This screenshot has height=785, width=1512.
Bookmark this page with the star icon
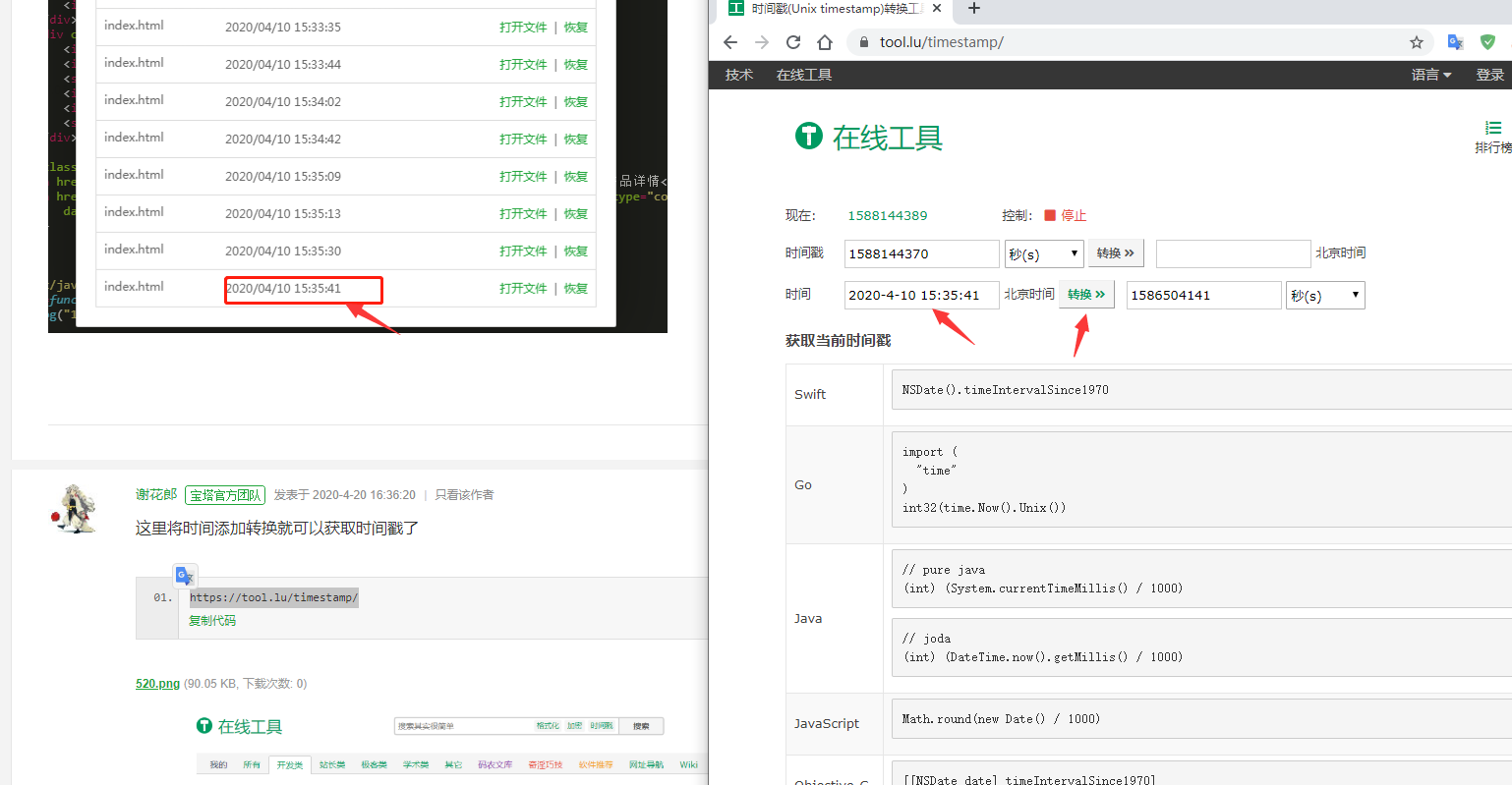tap(1417, 42)
